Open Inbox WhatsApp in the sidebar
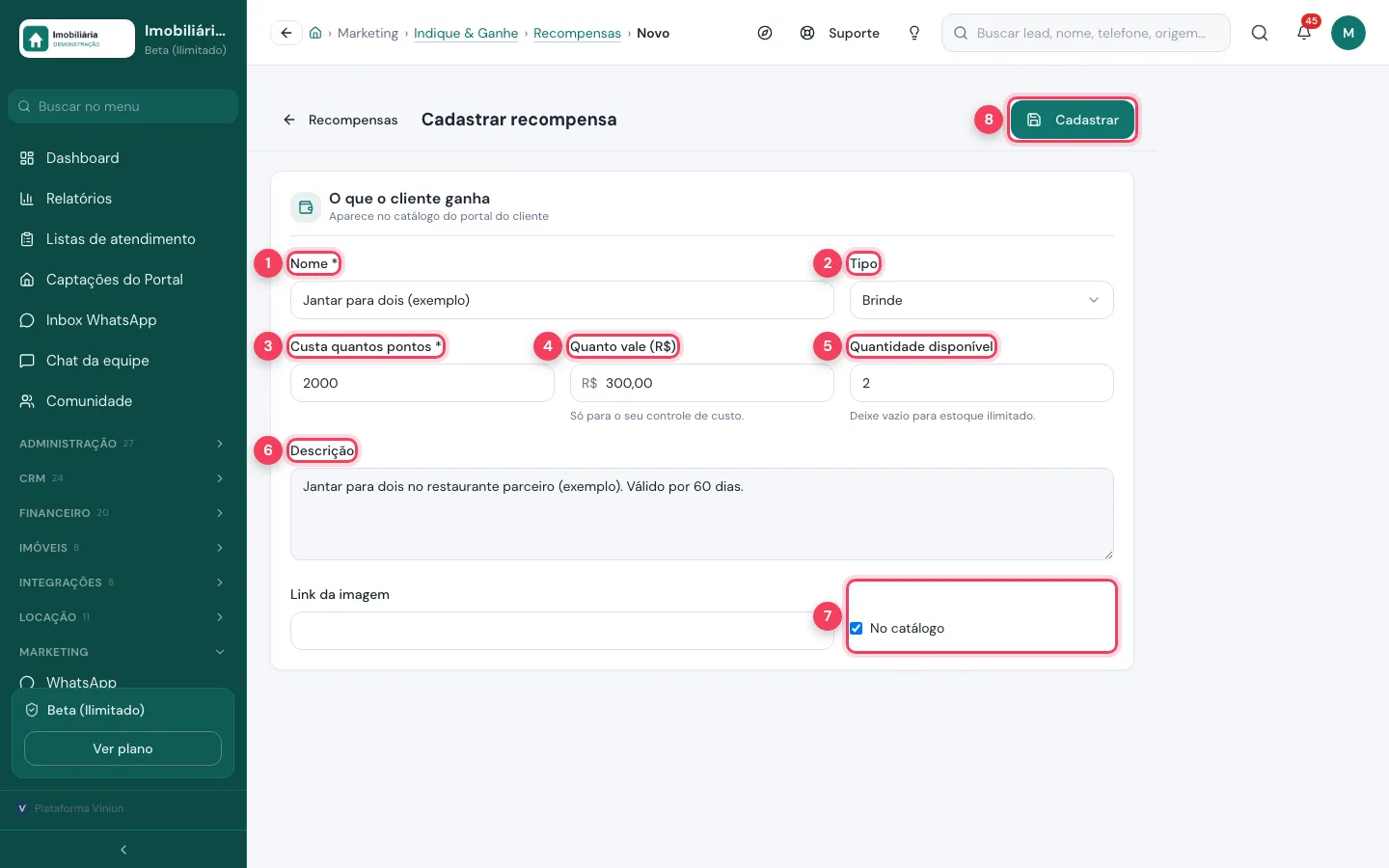This screenshot has width=1389, height=868. (123, 320)
